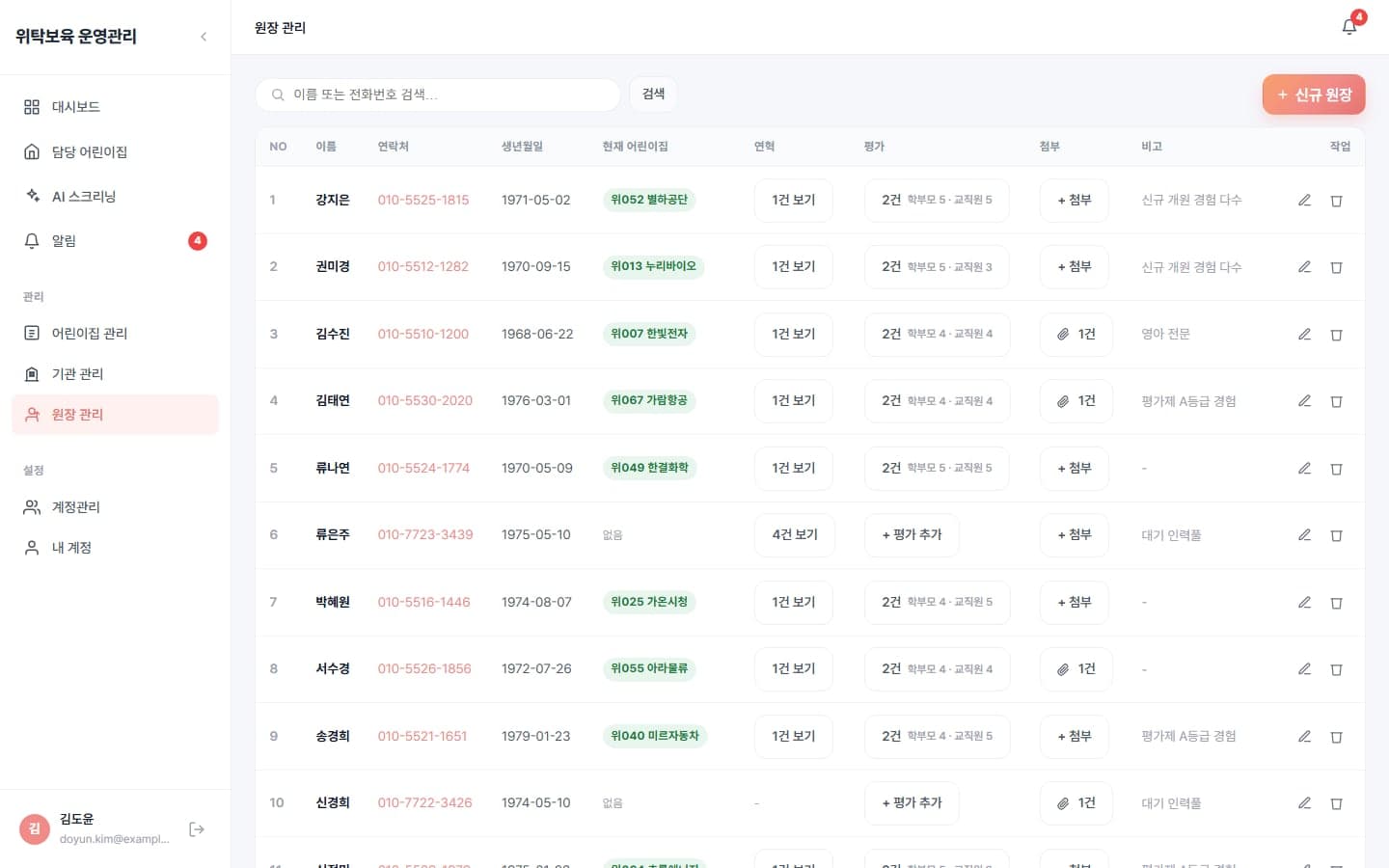Click the 신규 원장 button

tap(1314, 95)
